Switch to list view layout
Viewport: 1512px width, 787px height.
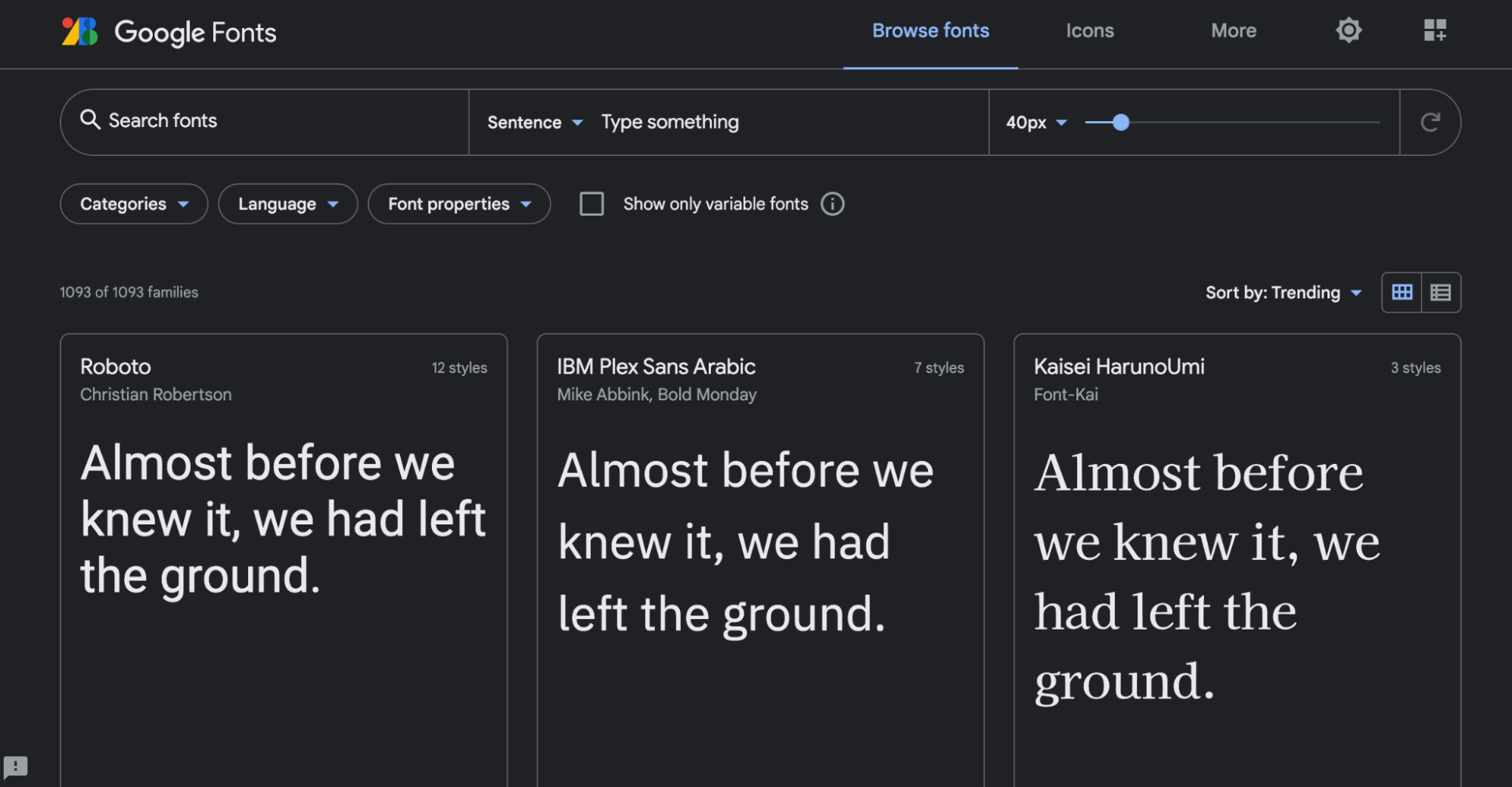(x=1441, y=293)
